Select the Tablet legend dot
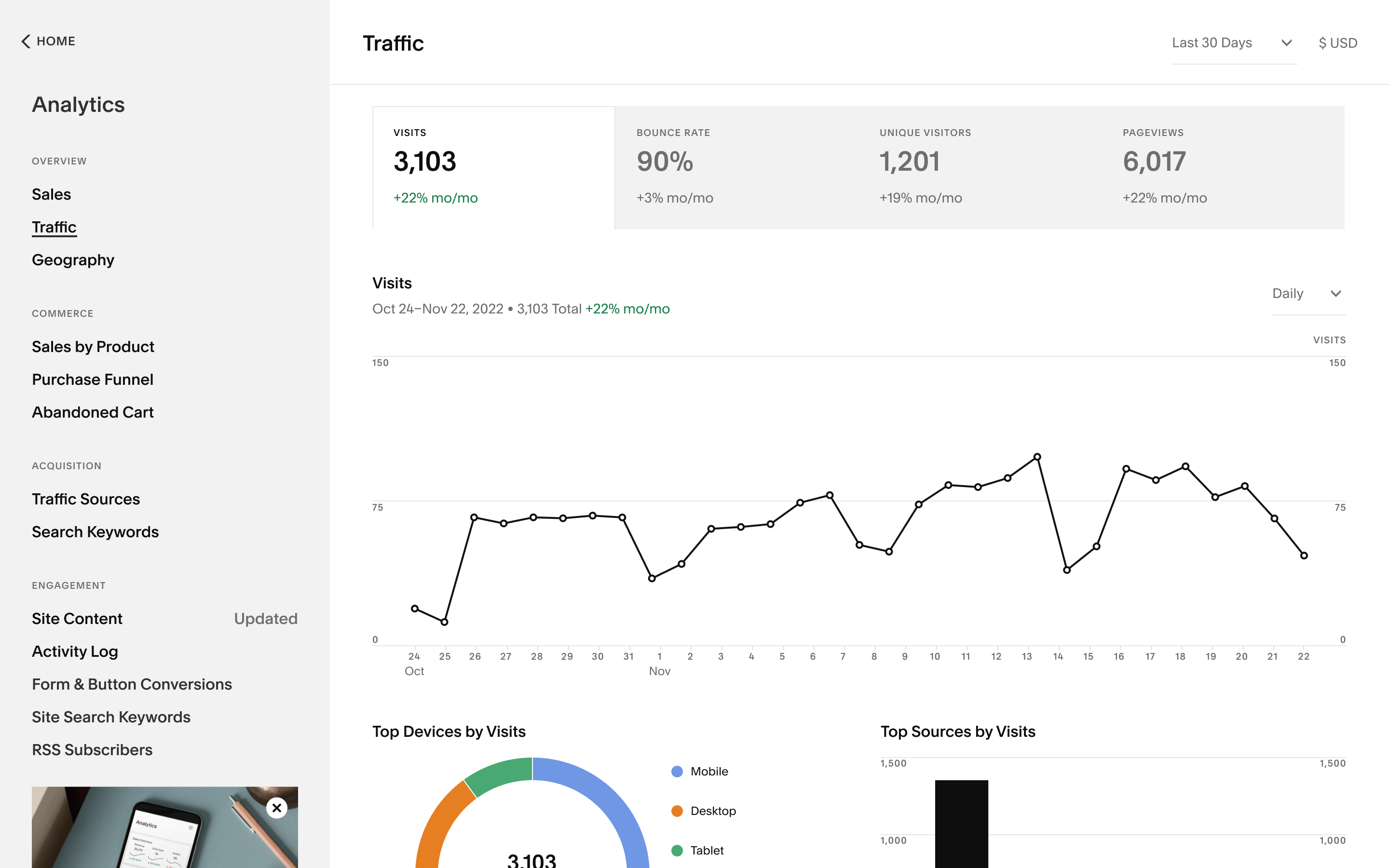1389x868 pixels. (677, 850)
